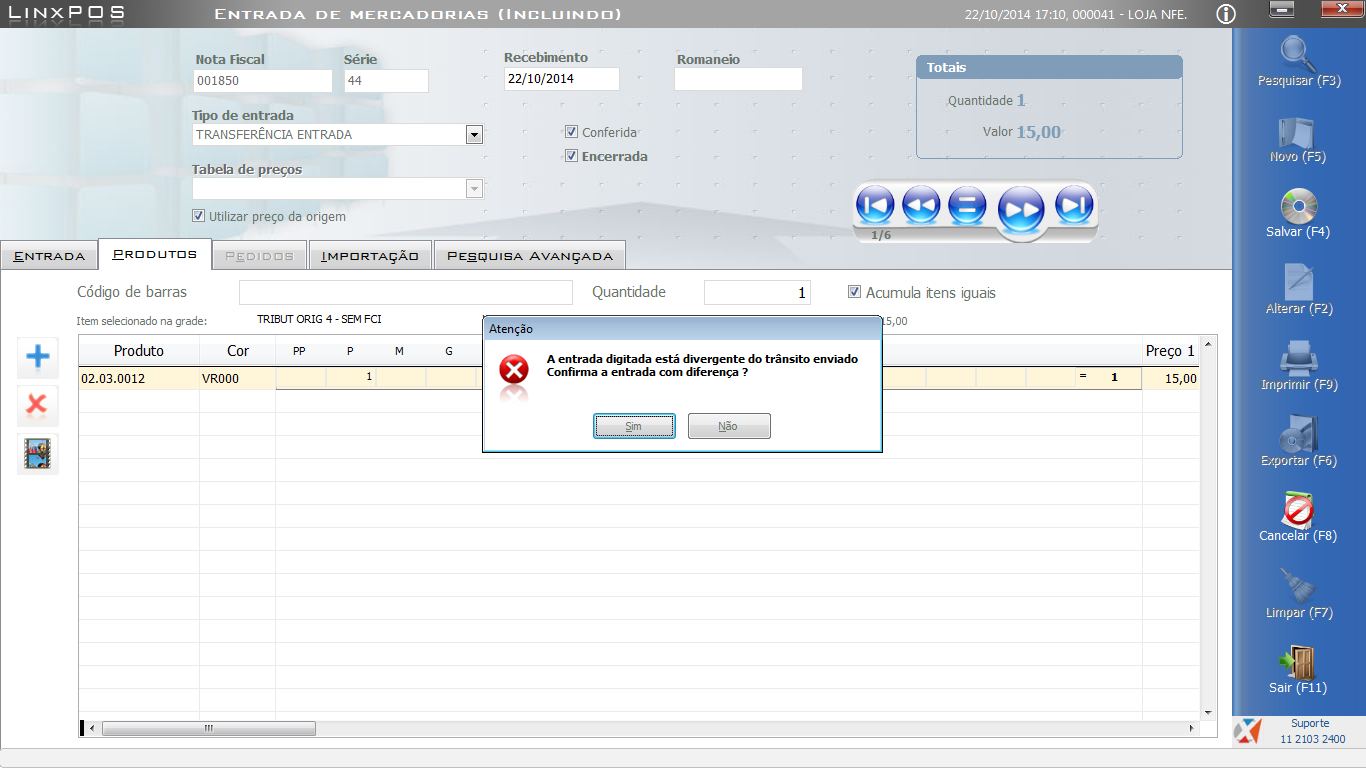Switch to the Pesquisa Avançada tab

pyautogui.click(x=530, y=256)
